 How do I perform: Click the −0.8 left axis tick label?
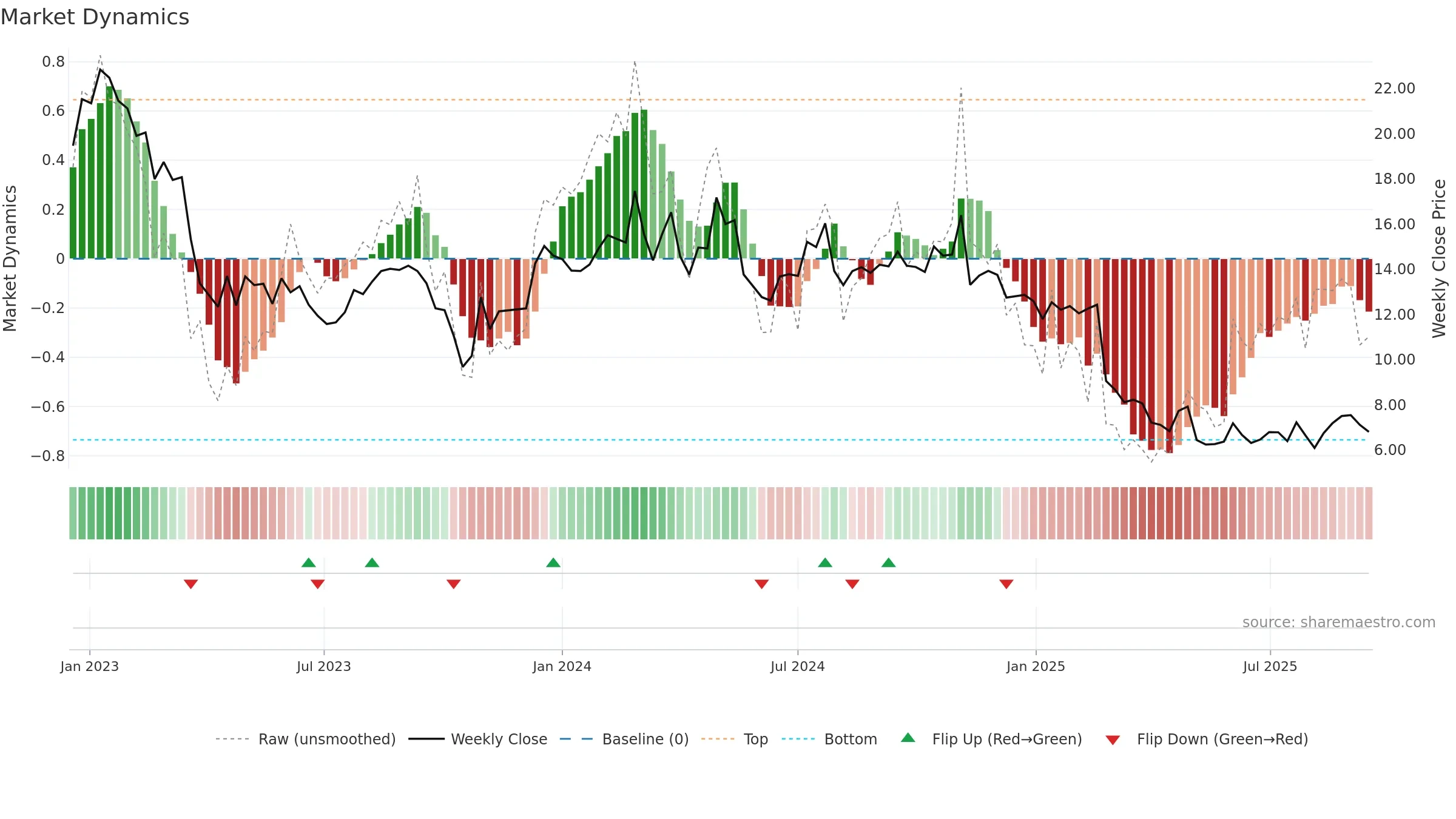48,456
